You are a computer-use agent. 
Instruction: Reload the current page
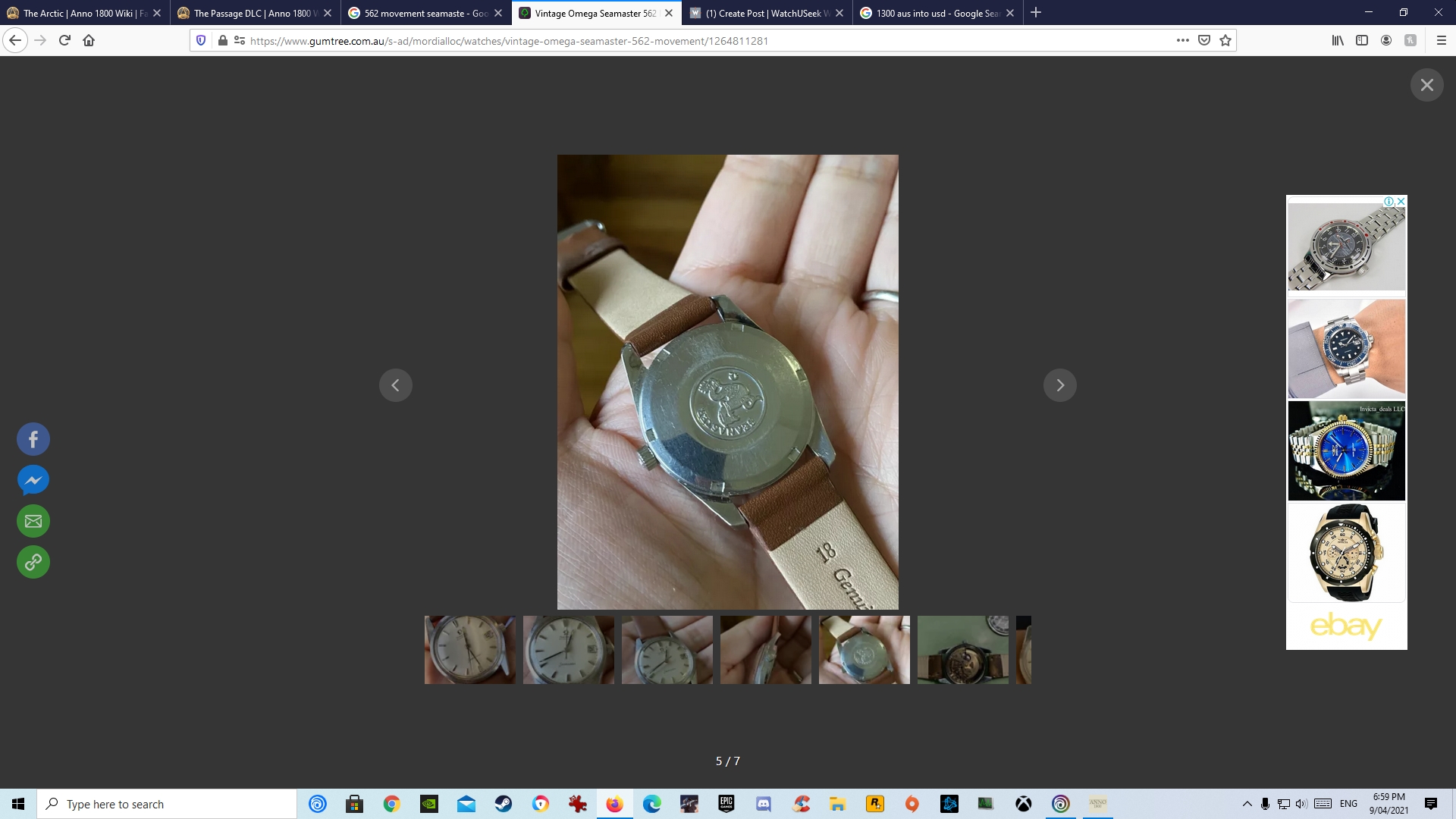[x=64, y=40]
